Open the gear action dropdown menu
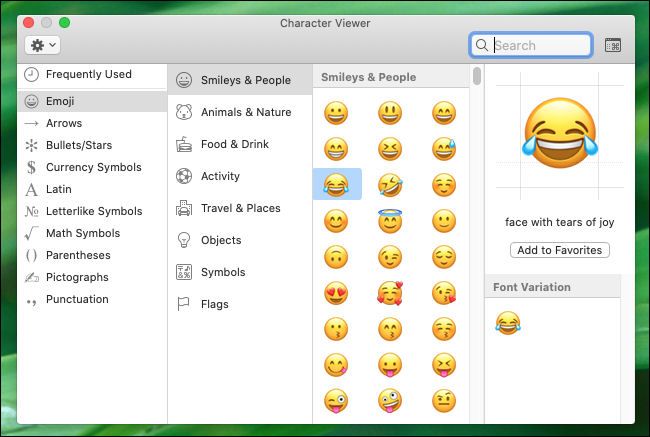Image resolution: width=650 pixels, height=437 pixels. tap(43, 45)
